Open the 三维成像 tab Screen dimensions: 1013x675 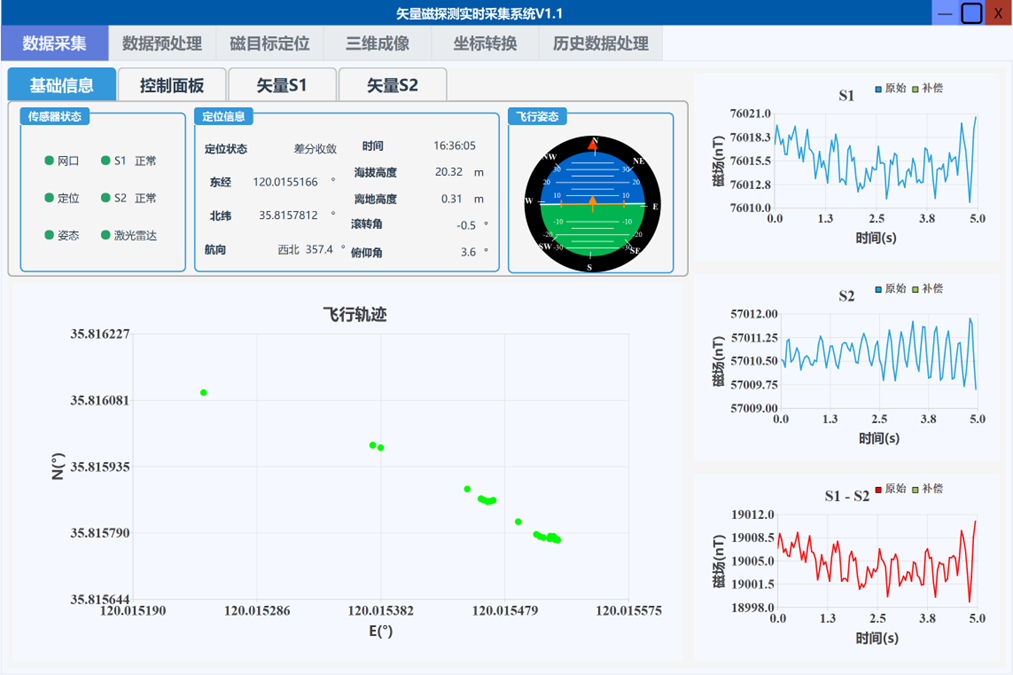(377, 43)
